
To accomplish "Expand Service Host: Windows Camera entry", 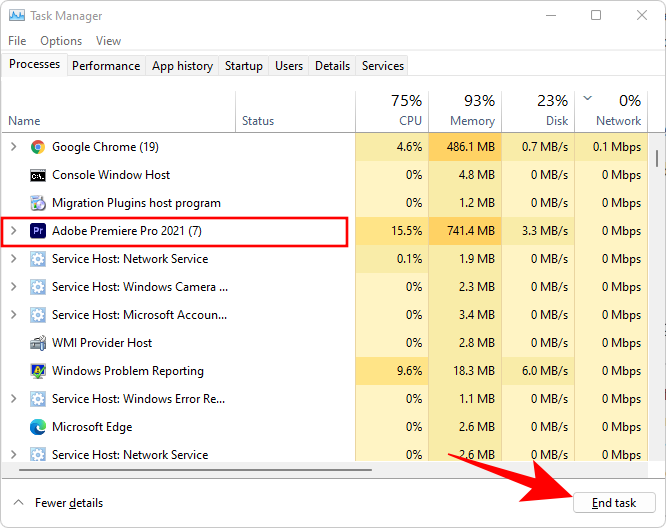I will (x=13, y=287).
